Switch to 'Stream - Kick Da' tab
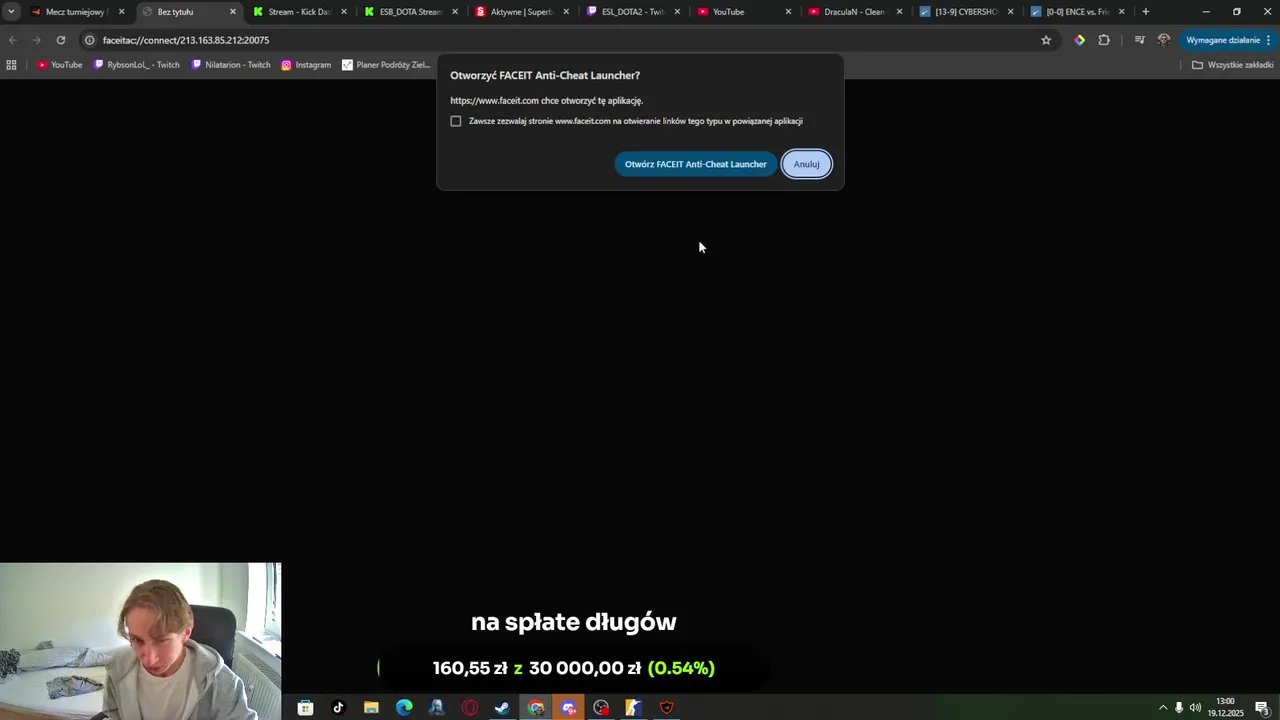 tap(298, 12)
